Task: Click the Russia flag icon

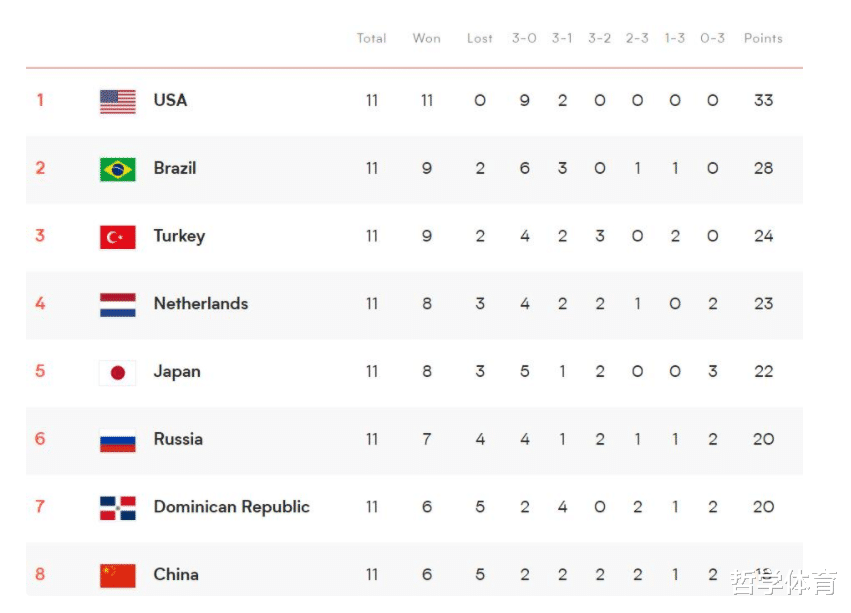Action: (x=118, y=440)
